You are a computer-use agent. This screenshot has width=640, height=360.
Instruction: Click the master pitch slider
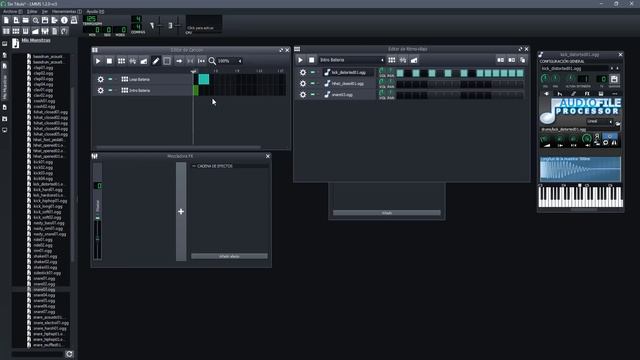tap(178, 25)
